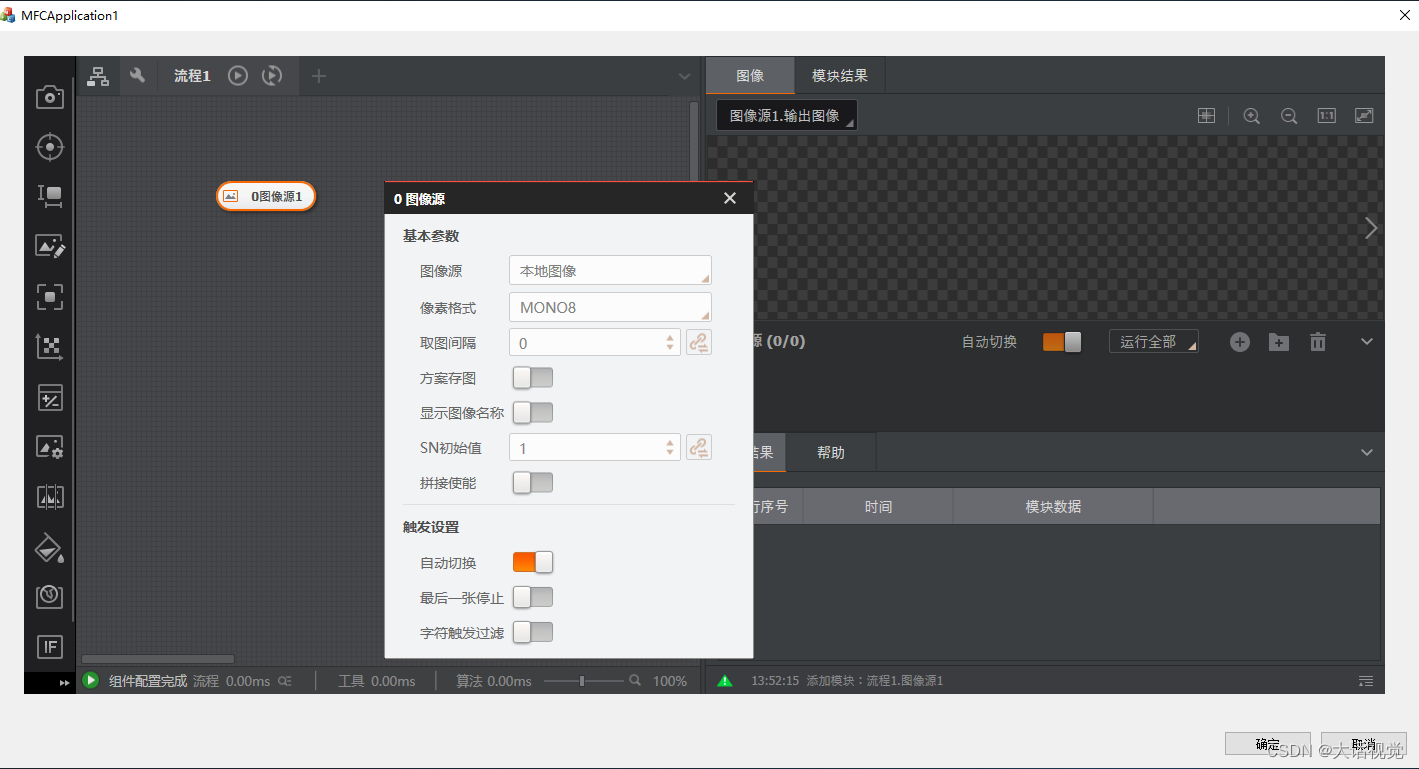The height and width of the screenshot is (769, 1419).
Task: Expand the flow tab list chevron
Action: pos(685,76)
